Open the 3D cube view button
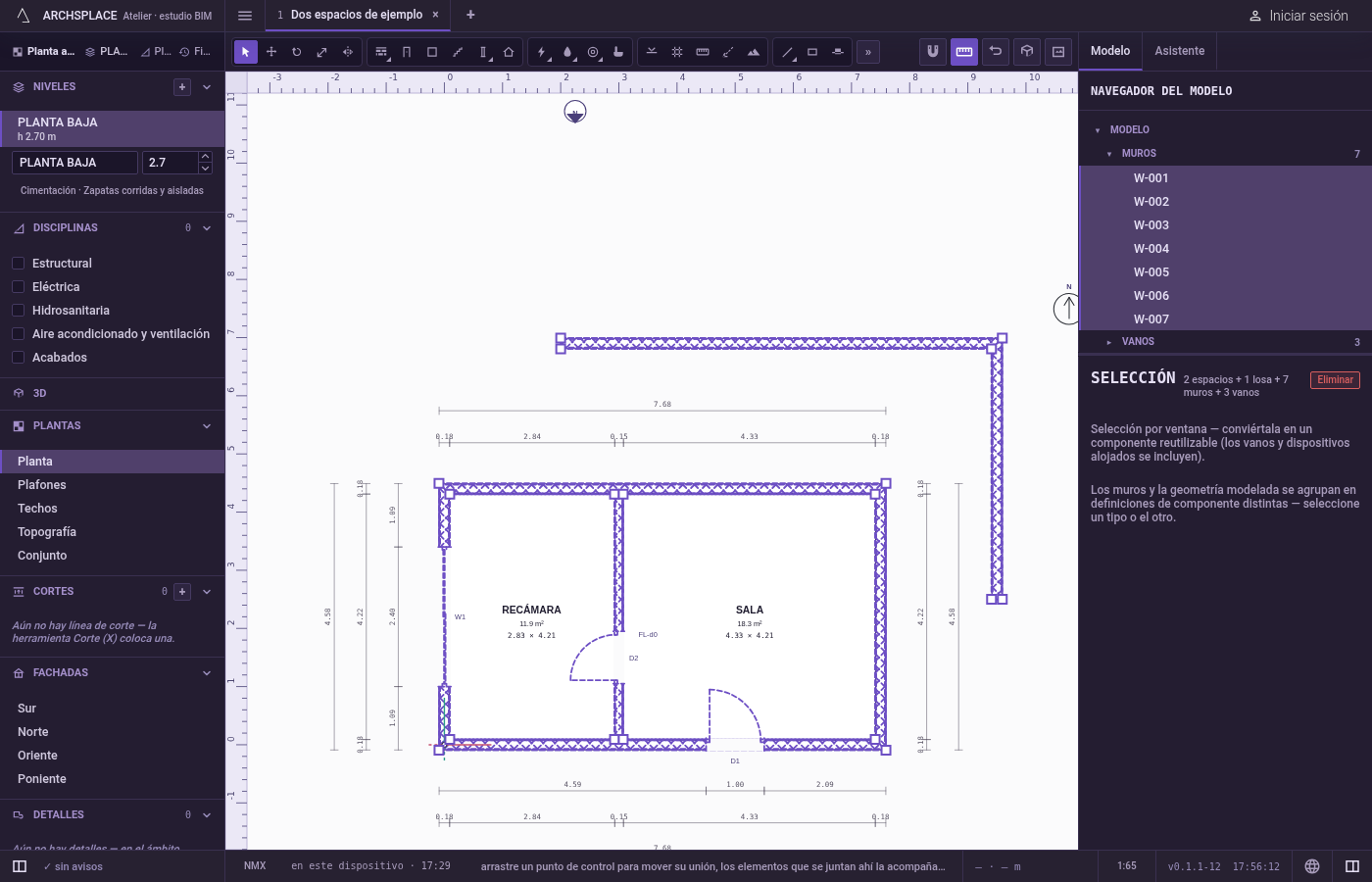 [x=1027, y=52]
